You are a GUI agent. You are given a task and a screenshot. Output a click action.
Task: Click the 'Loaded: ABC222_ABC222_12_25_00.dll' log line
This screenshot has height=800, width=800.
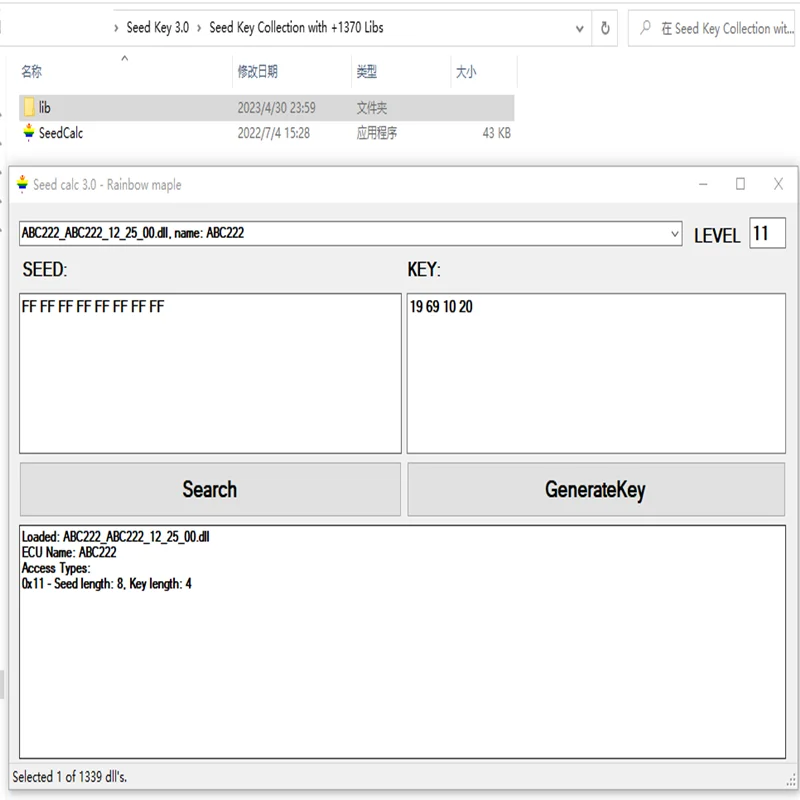[x=115, y=537]
